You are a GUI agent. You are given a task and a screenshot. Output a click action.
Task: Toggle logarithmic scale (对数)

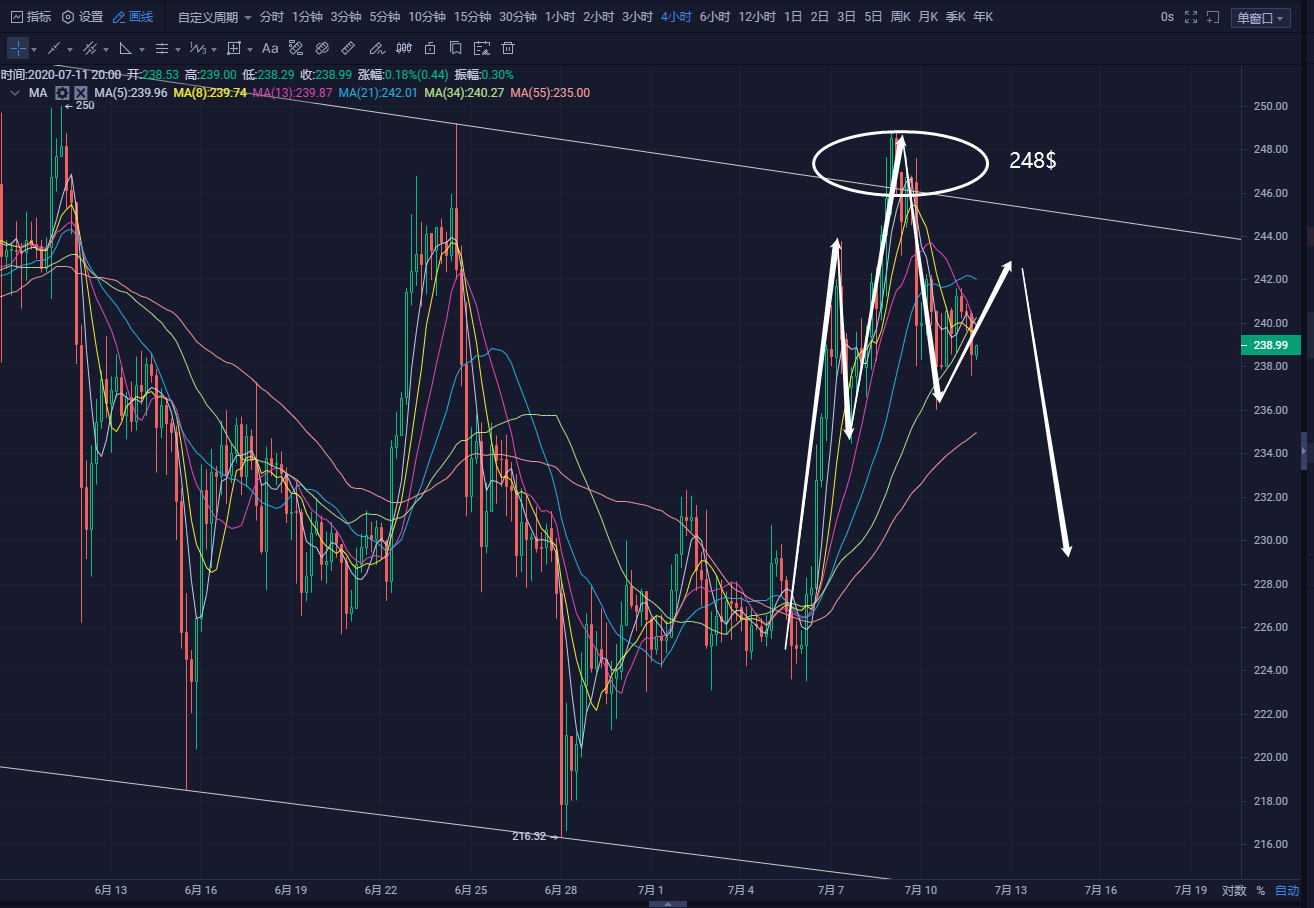point(1234,890)
